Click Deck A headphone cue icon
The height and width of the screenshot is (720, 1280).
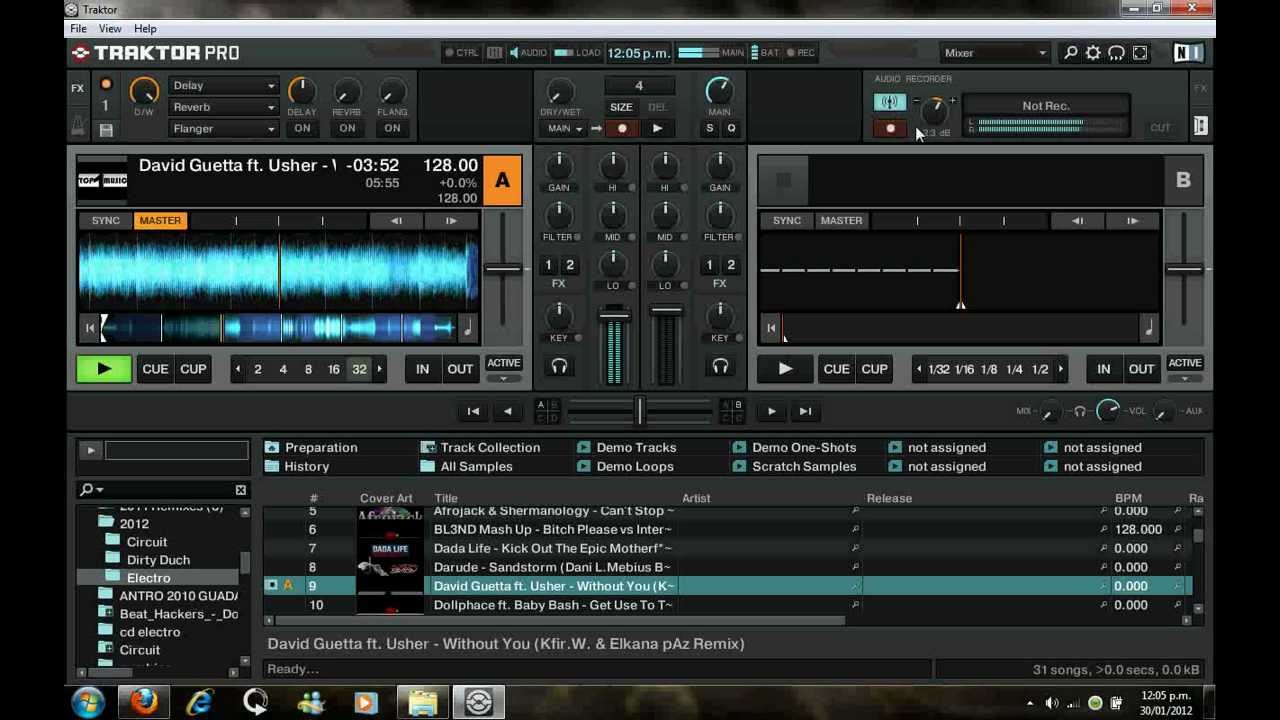(559, 367)
